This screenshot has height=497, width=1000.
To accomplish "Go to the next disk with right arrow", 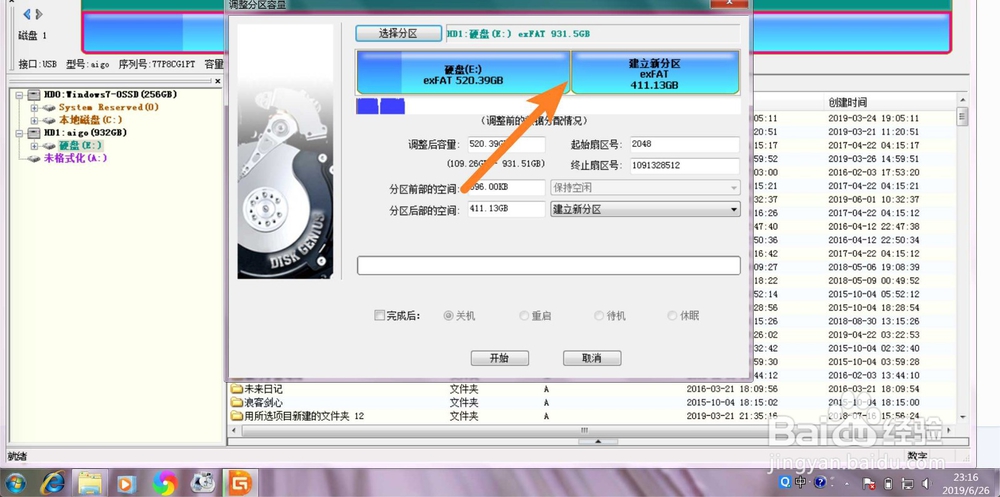I will pyautogui.click(x=40, y=13).
